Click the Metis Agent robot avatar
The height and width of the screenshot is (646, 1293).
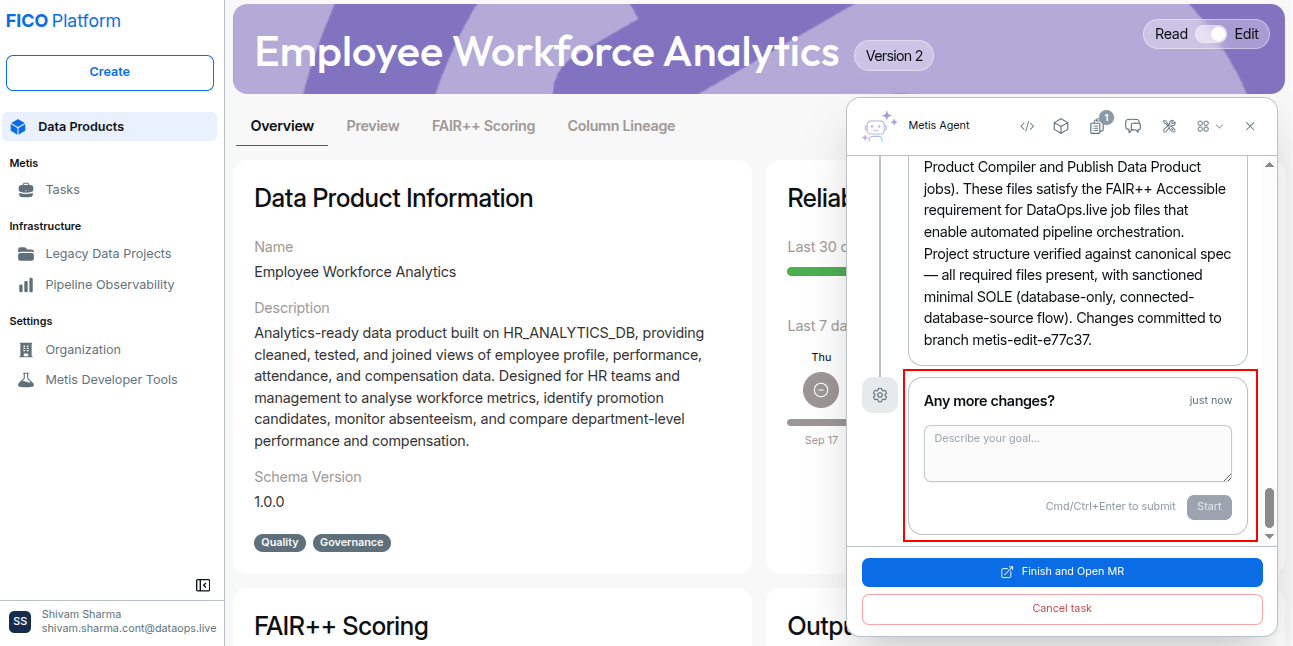[x=880, y=126]
